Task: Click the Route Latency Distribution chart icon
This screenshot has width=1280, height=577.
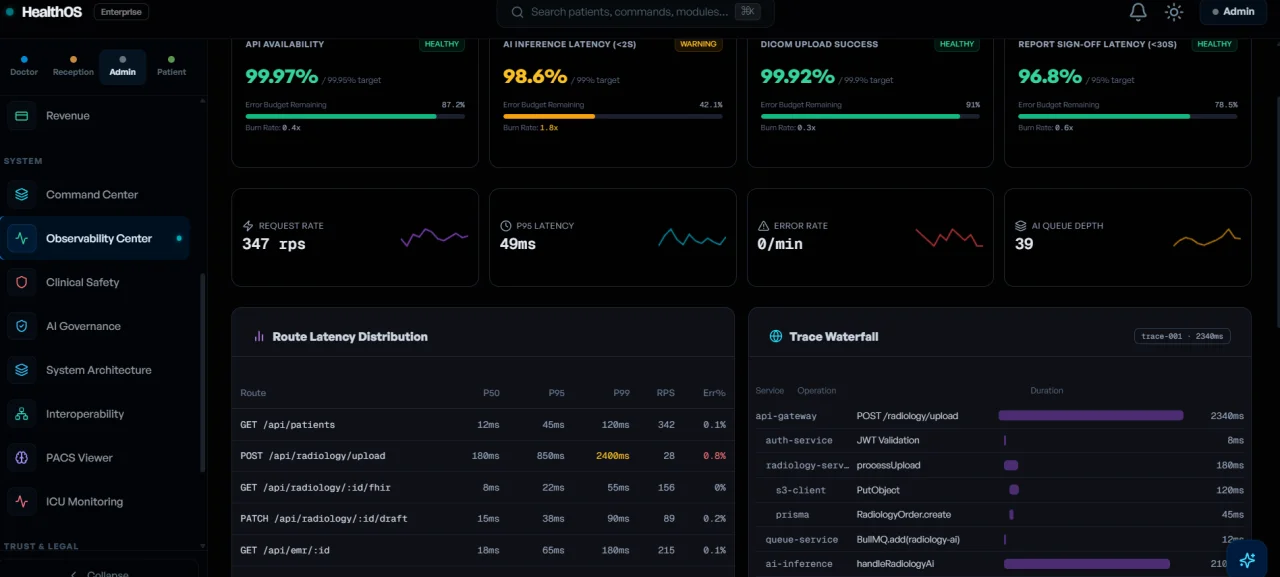Action: click(259, 337)
